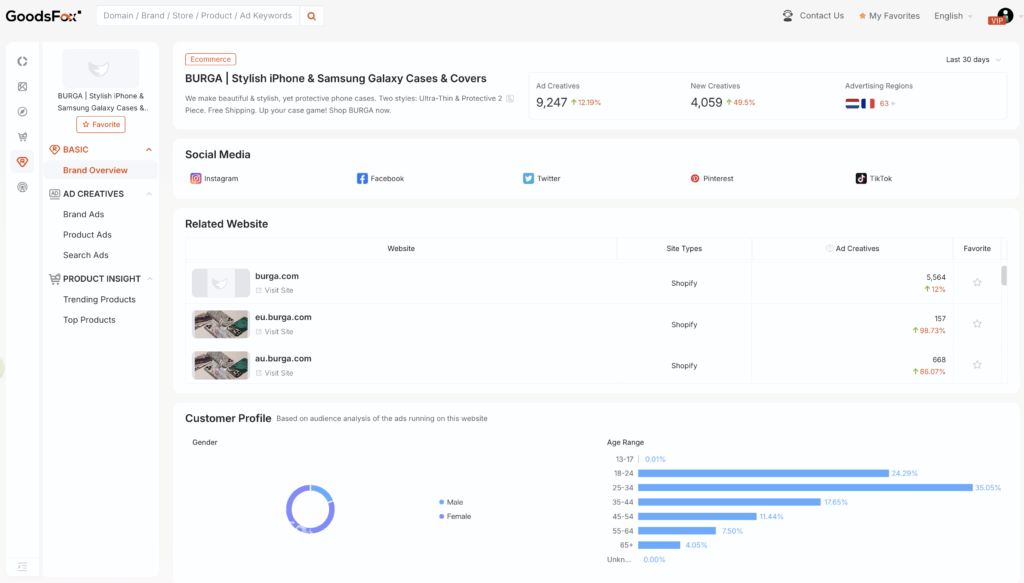1024x583 pixels.
Task: Open the shopping cart sidebar icon
Action: [x=22, y=136]
